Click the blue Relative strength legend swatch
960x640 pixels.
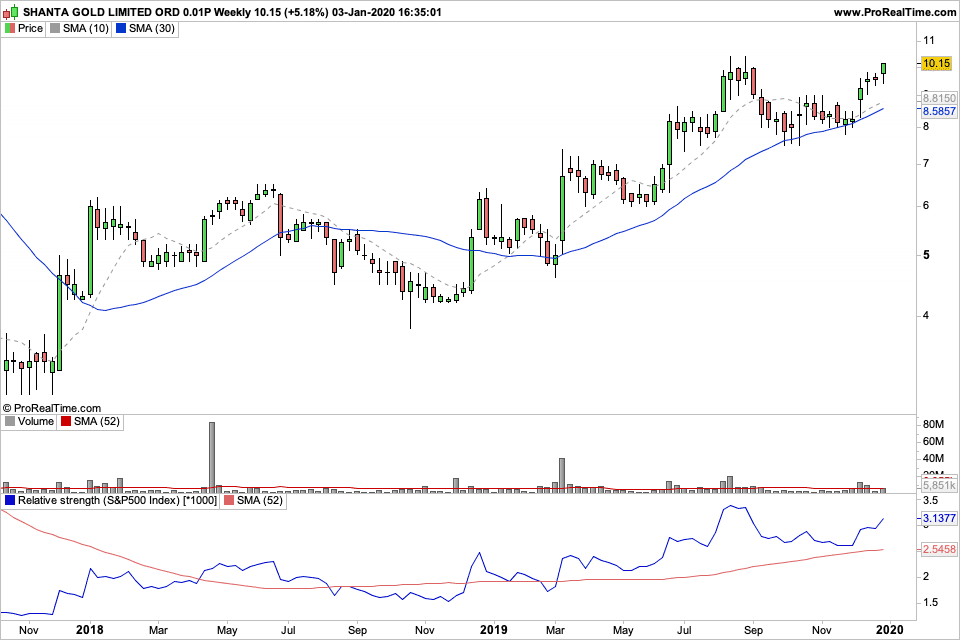coord(10,500)
